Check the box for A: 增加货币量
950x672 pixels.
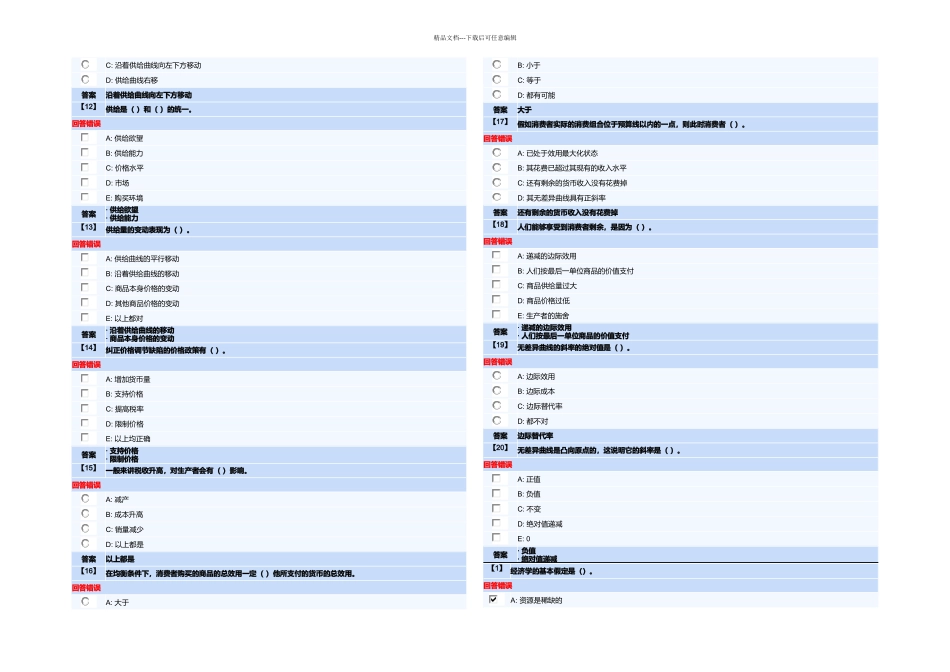(x=85, y=378)
